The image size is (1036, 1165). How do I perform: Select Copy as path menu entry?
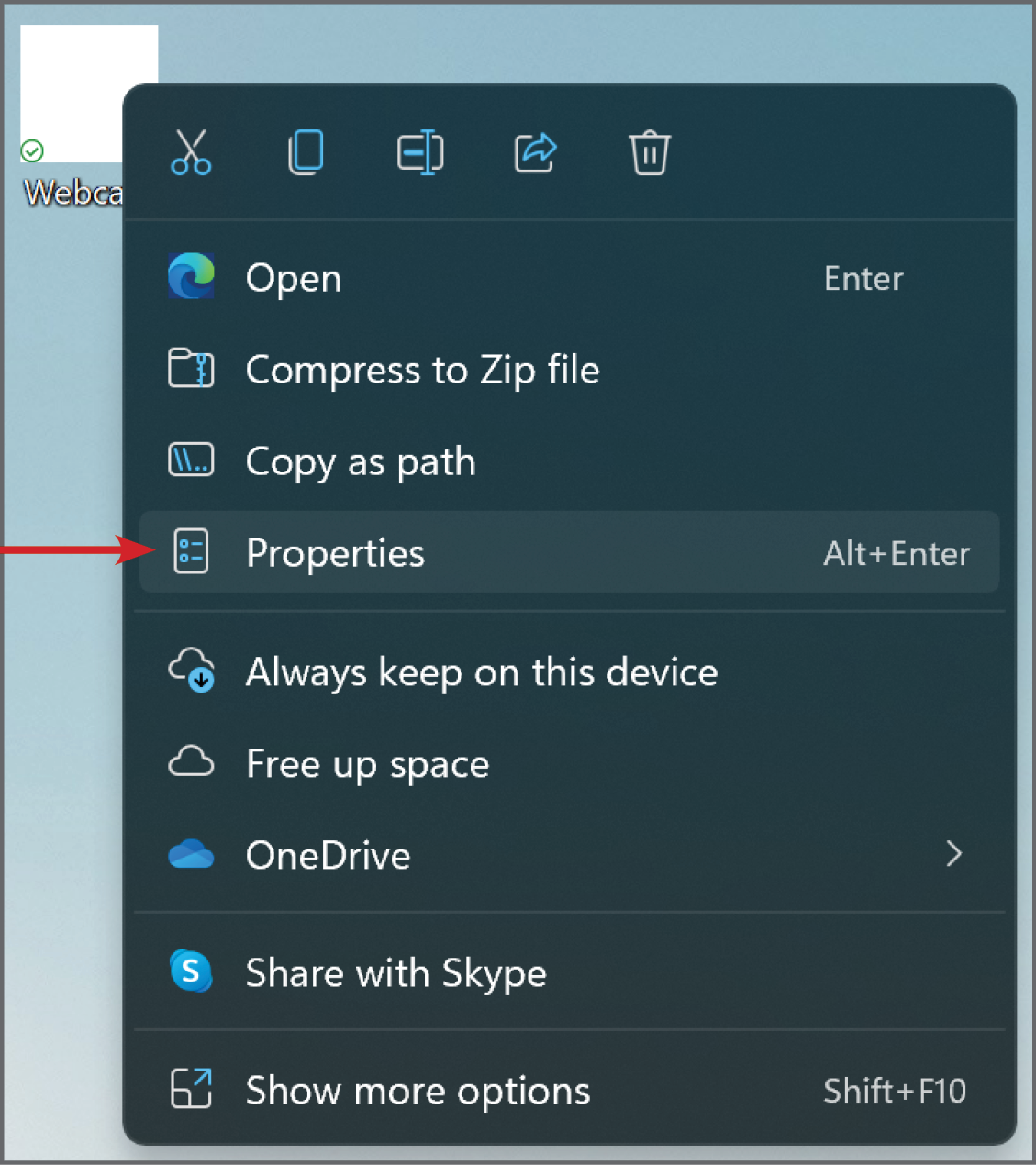coord(569,460)
